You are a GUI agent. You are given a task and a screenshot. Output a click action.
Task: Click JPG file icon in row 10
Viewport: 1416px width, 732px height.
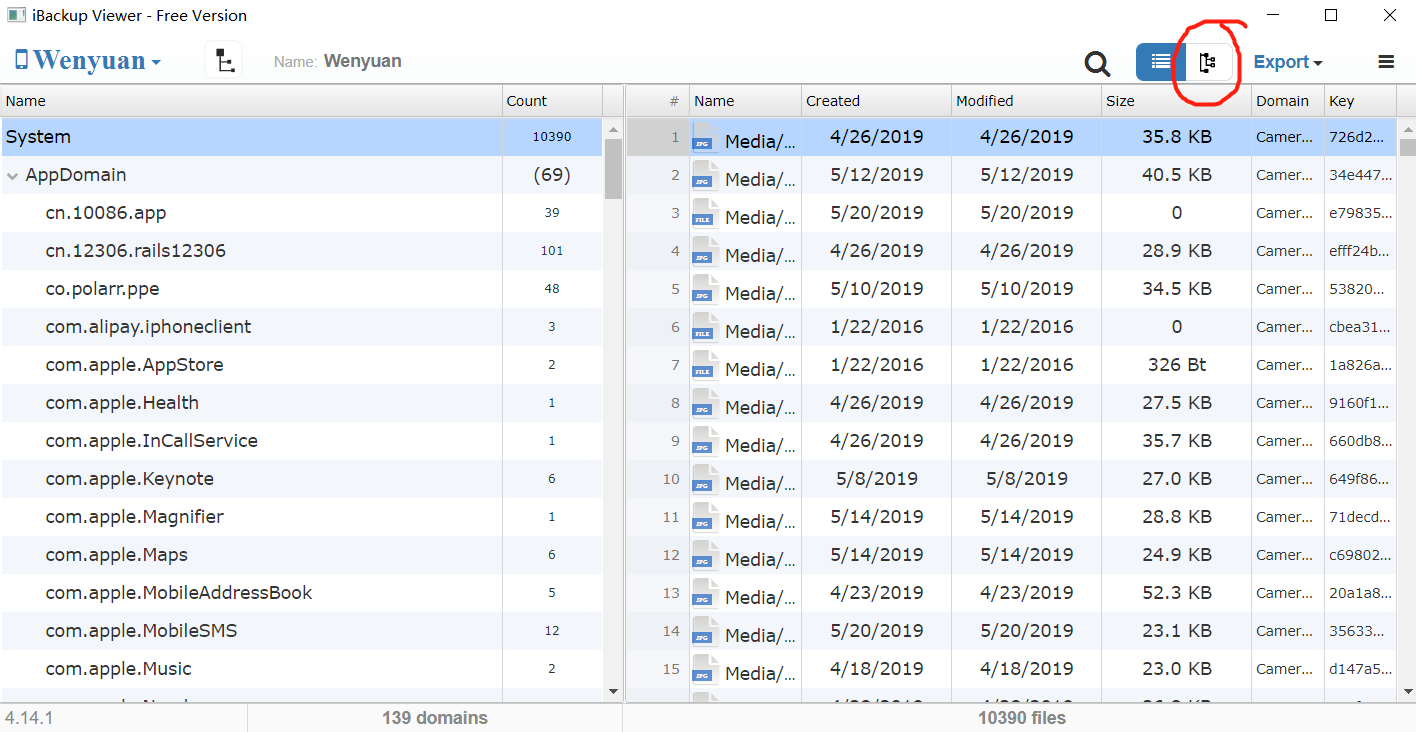pos(706,479)
